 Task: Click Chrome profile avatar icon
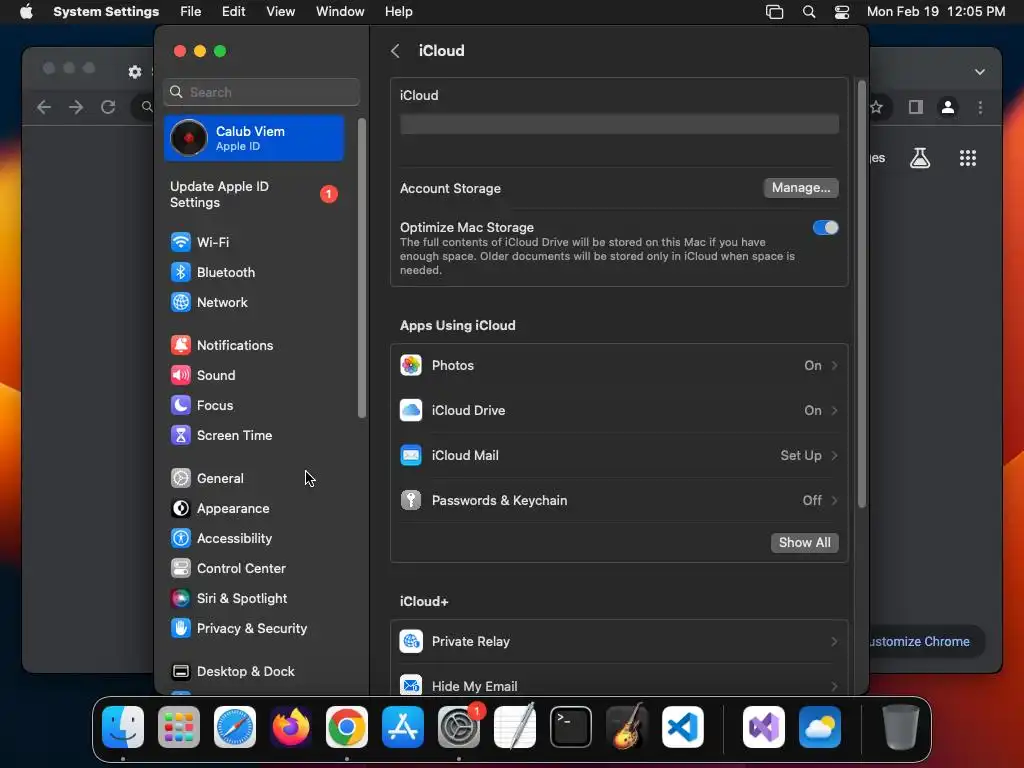(x=948, y=107)
